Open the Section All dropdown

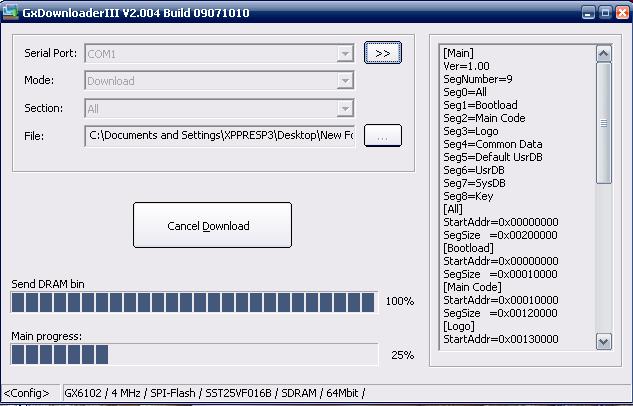pos(345,108)
